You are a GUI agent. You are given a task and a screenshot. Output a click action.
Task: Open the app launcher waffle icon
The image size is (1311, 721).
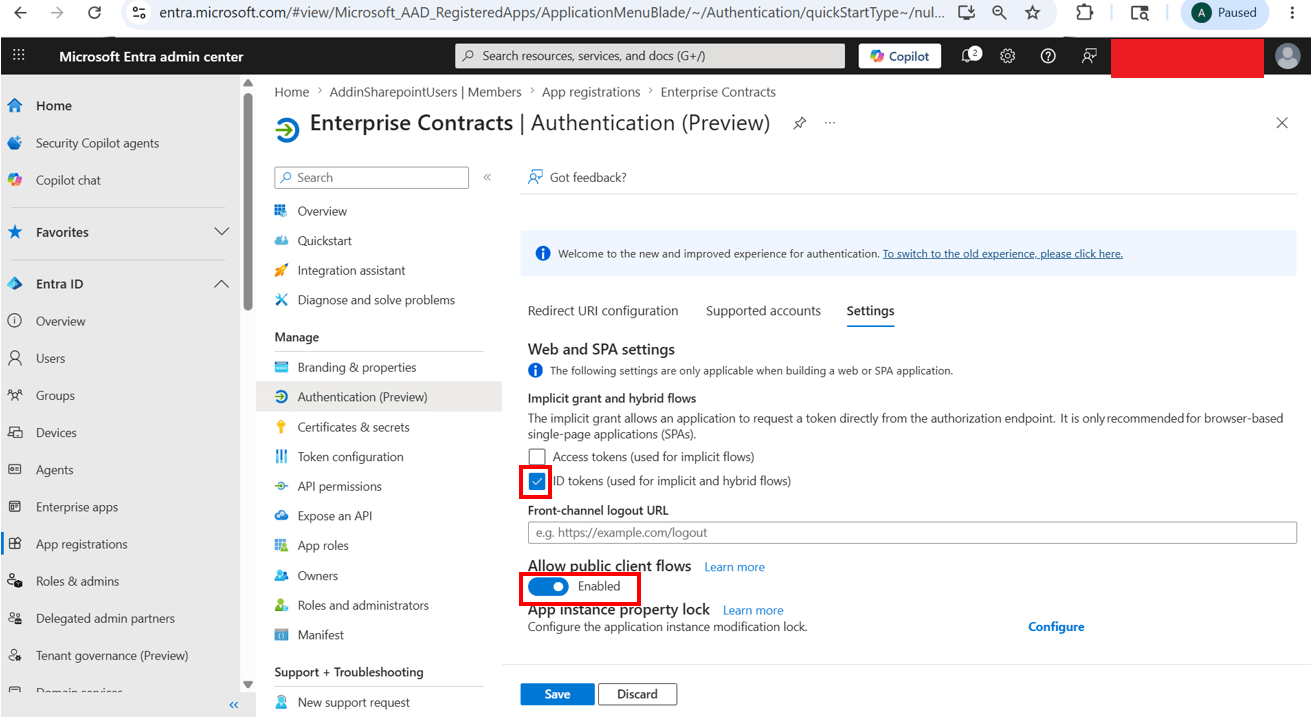tap(19, 56)
